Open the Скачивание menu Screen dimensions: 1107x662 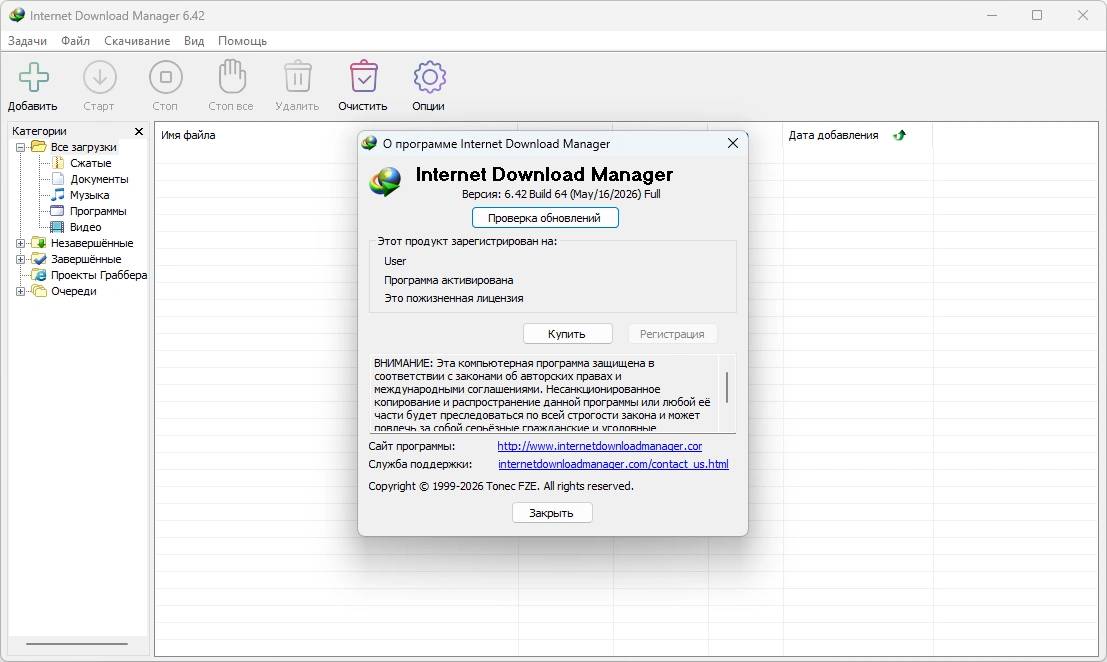(137, 41)
